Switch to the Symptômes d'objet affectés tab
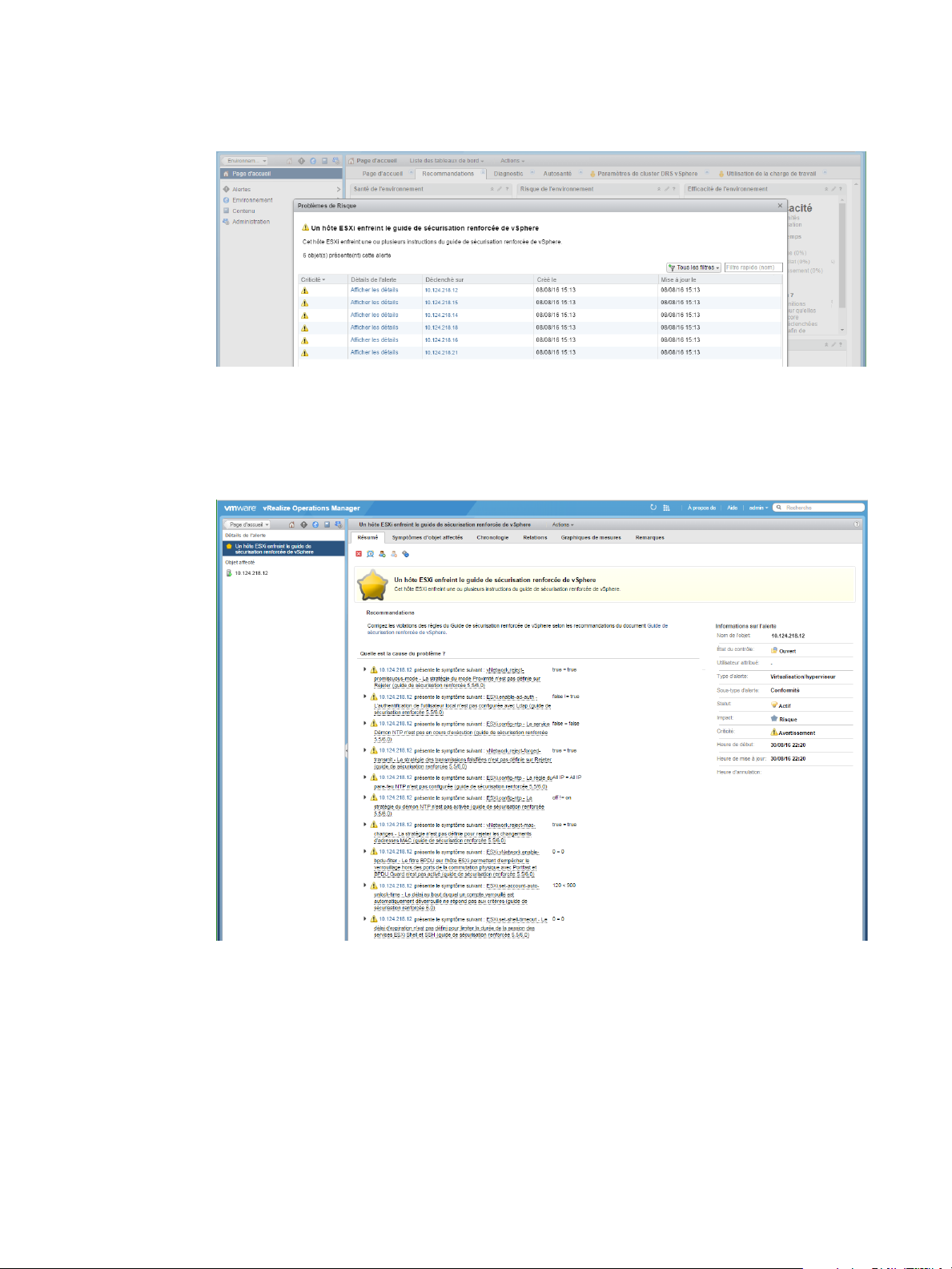The width and height of the screenshot is (952, 1269). pyautogui.click(x=428, y=537)
